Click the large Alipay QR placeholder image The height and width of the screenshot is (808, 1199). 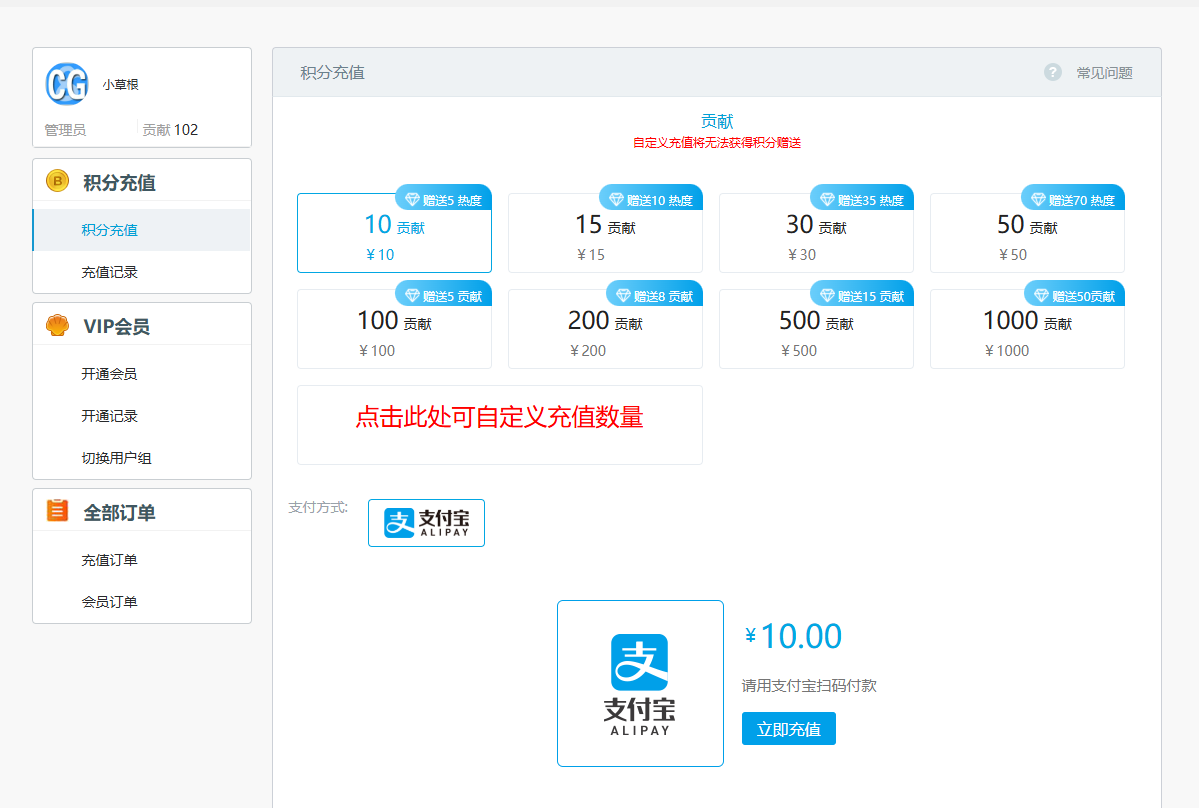[x=640, y=683]
